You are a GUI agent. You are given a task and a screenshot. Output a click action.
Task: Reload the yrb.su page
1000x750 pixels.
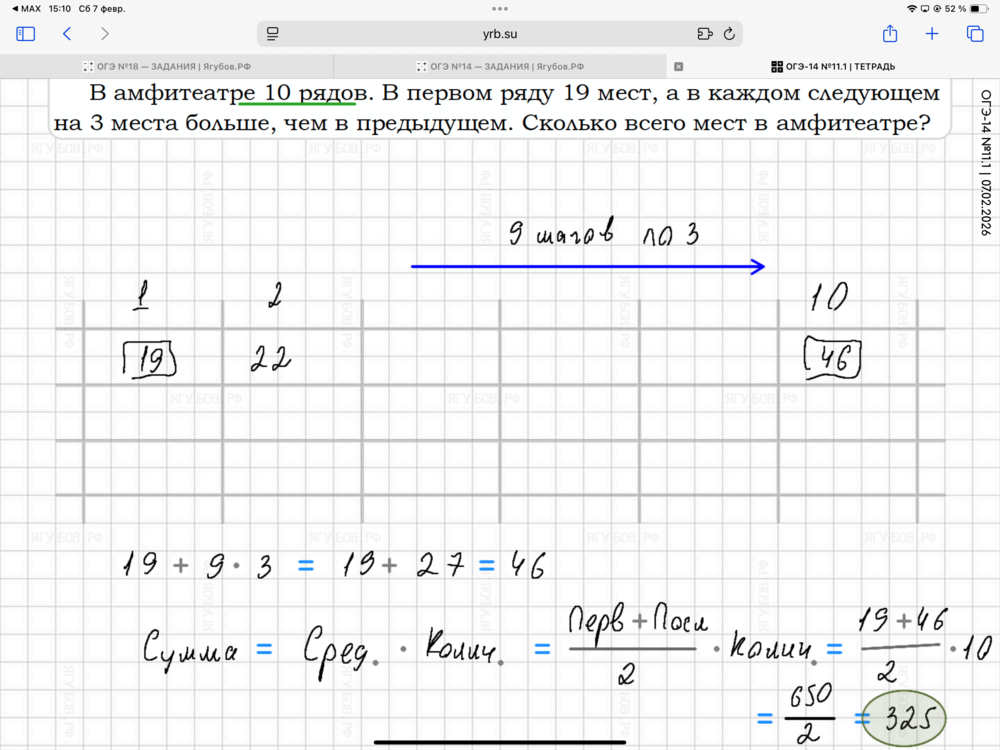click(x=729, y=34)
